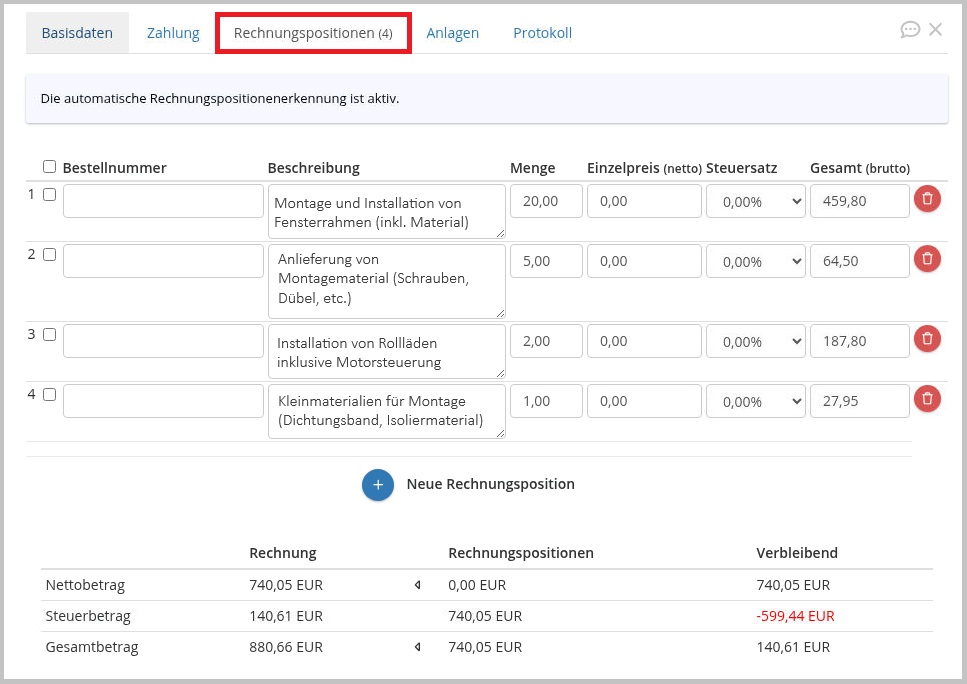Click the Gesamt field showing 459,80
The image size is (967, 684).
click(x=860, y=201)
